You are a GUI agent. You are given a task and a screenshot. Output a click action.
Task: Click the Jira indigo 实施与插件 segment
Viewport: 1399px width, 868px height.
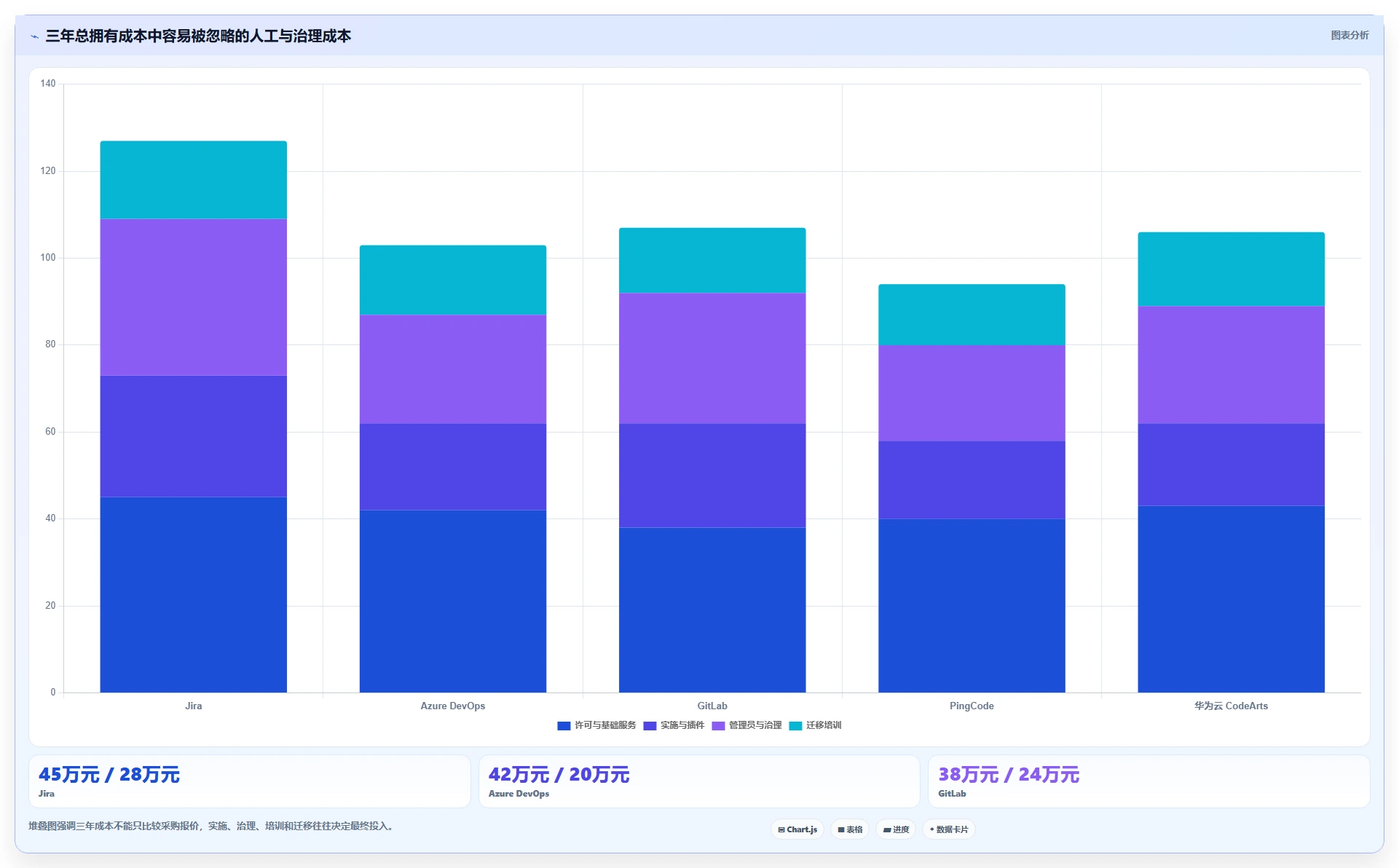(194, 436)
